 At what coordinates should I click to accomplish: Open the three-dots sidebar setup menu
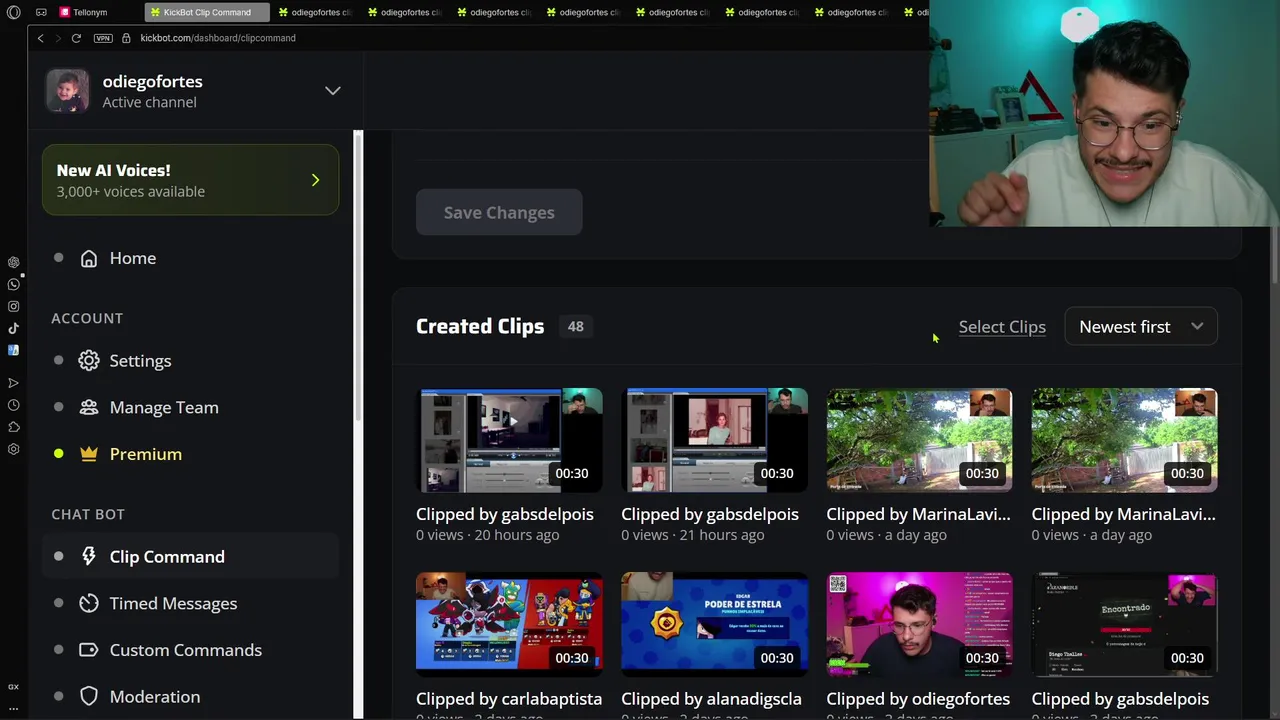[13, 708]
